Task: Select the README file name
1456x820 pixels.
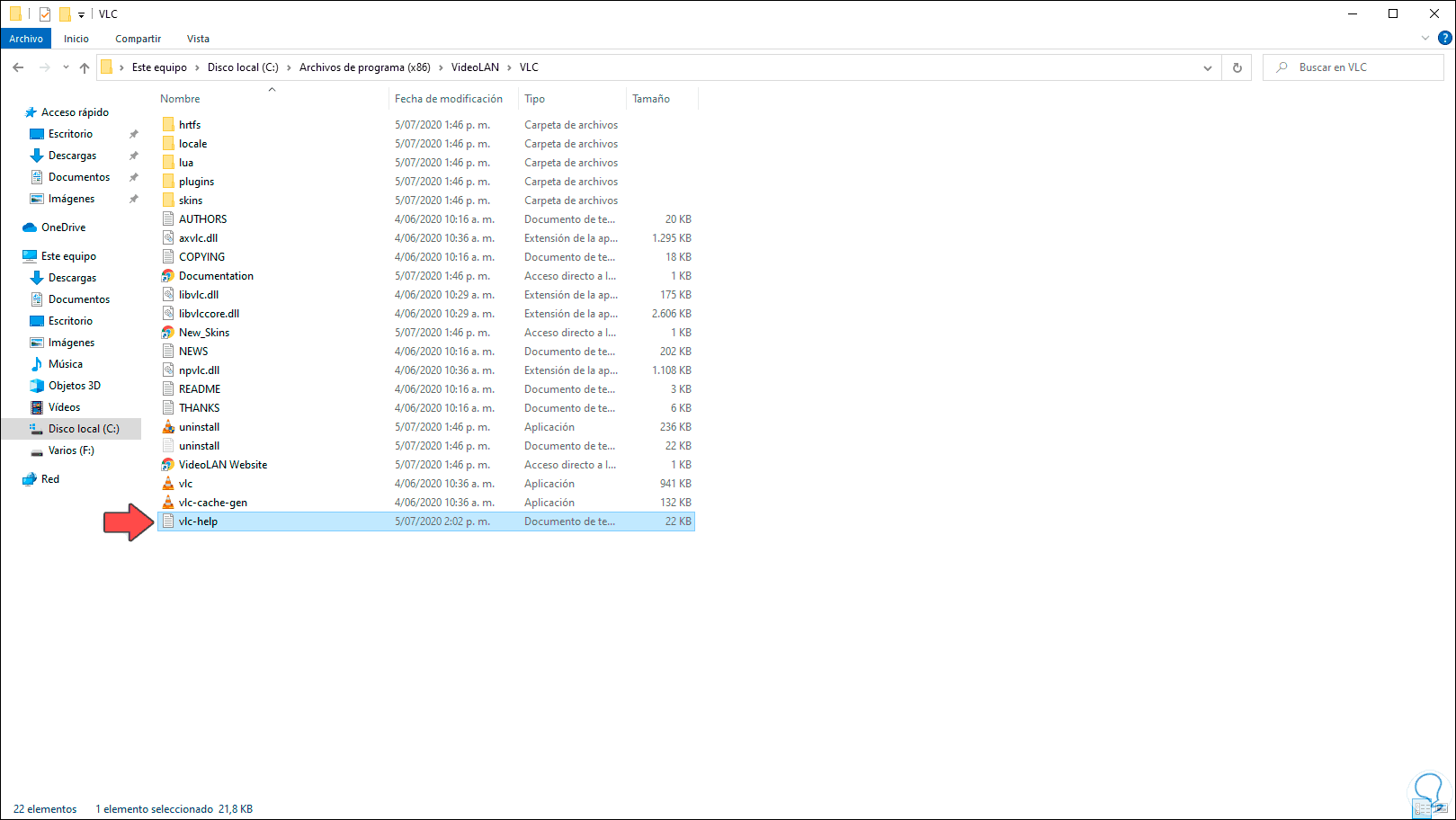Action: coord(200,389)
